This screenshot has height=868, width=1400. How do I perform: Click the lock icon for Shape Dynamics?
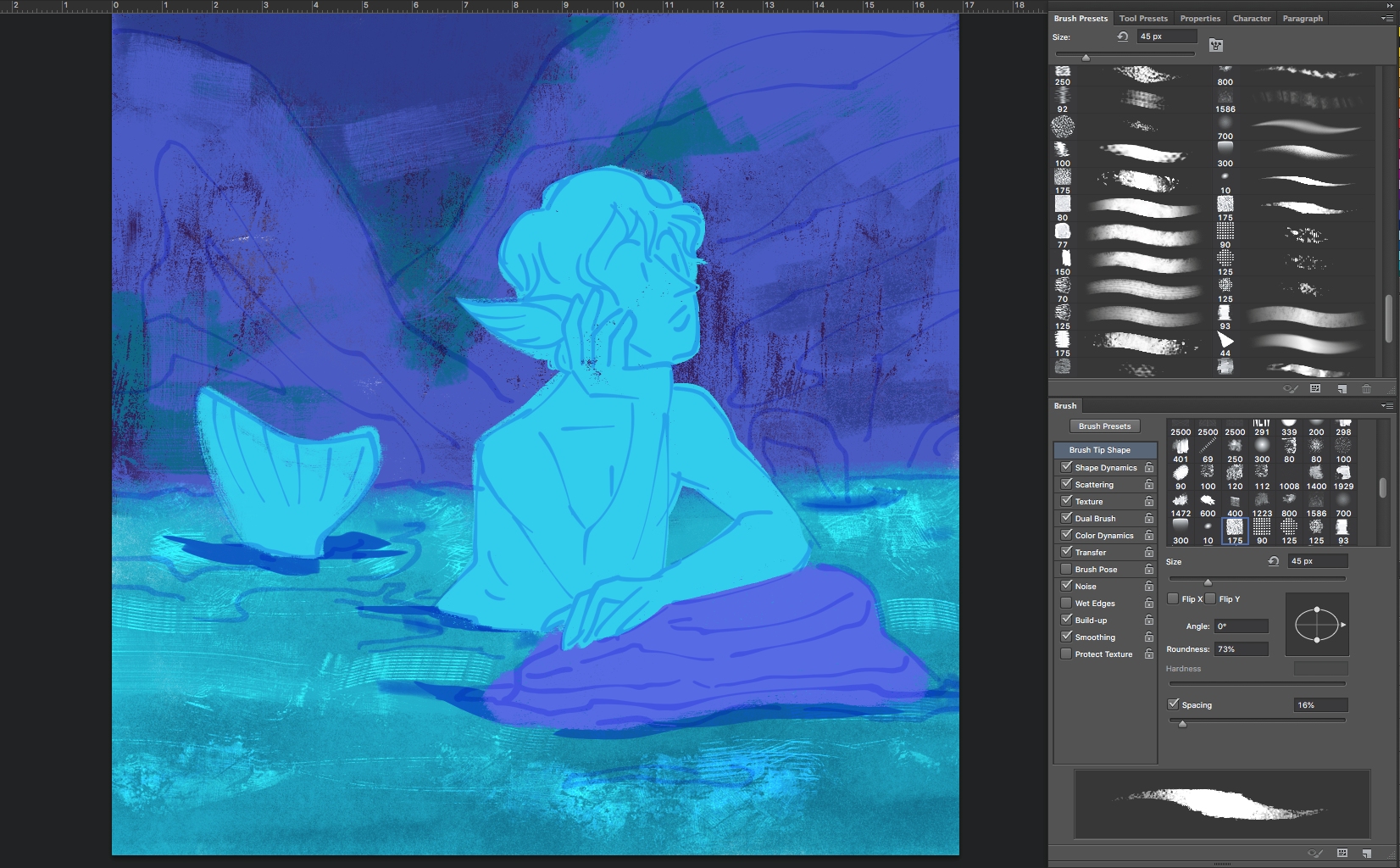(1148, 468)
